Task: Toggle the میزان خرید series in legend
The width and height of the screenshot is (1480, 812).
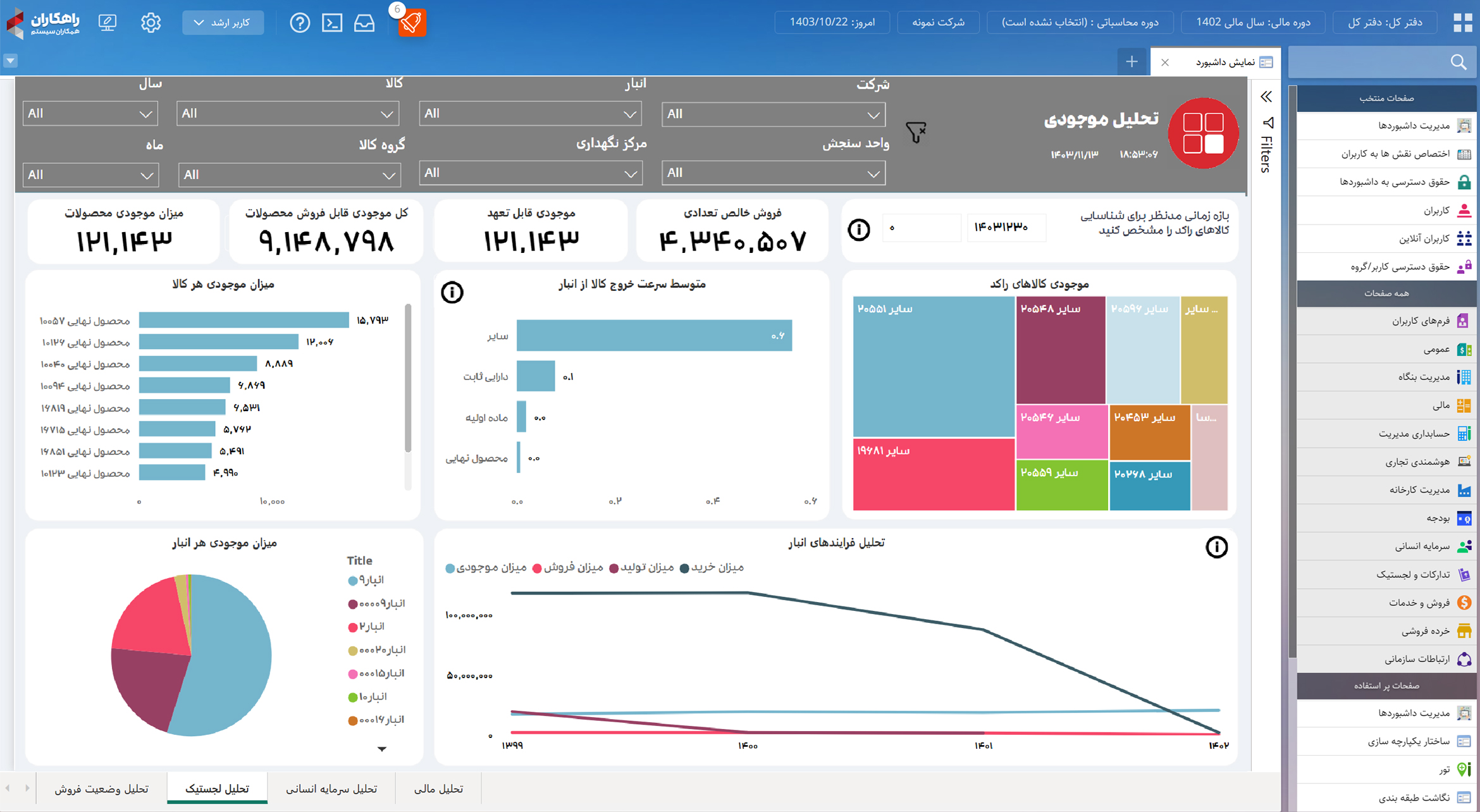Action: [x=712, y=568]
